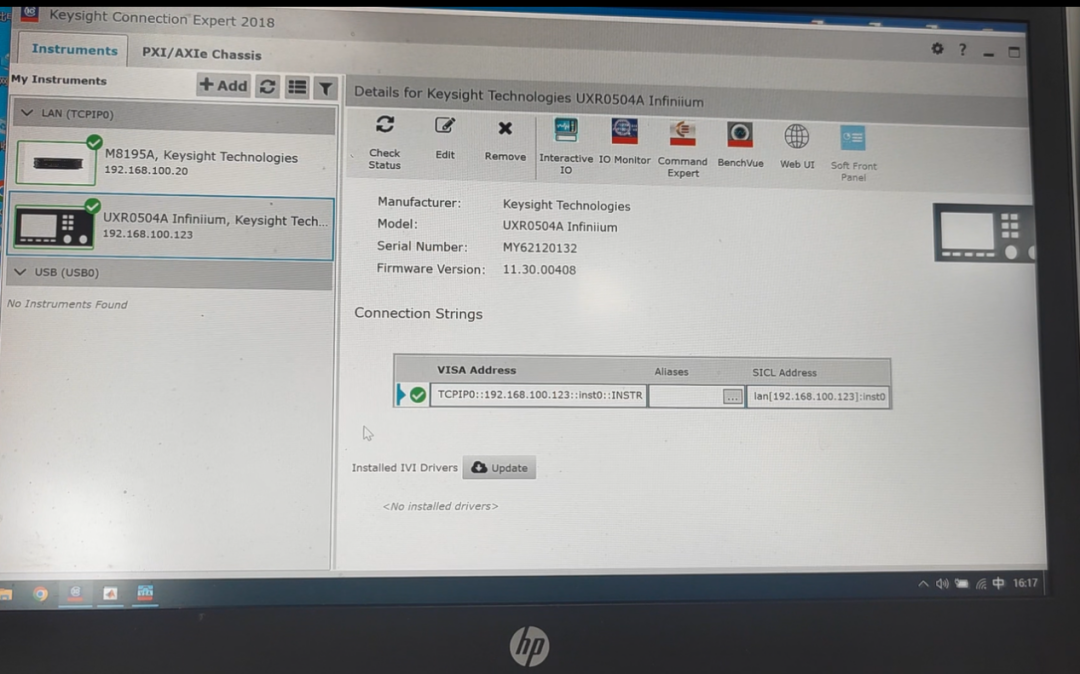Click Add instrument button

pyautogui.click(x=223, y=85)
